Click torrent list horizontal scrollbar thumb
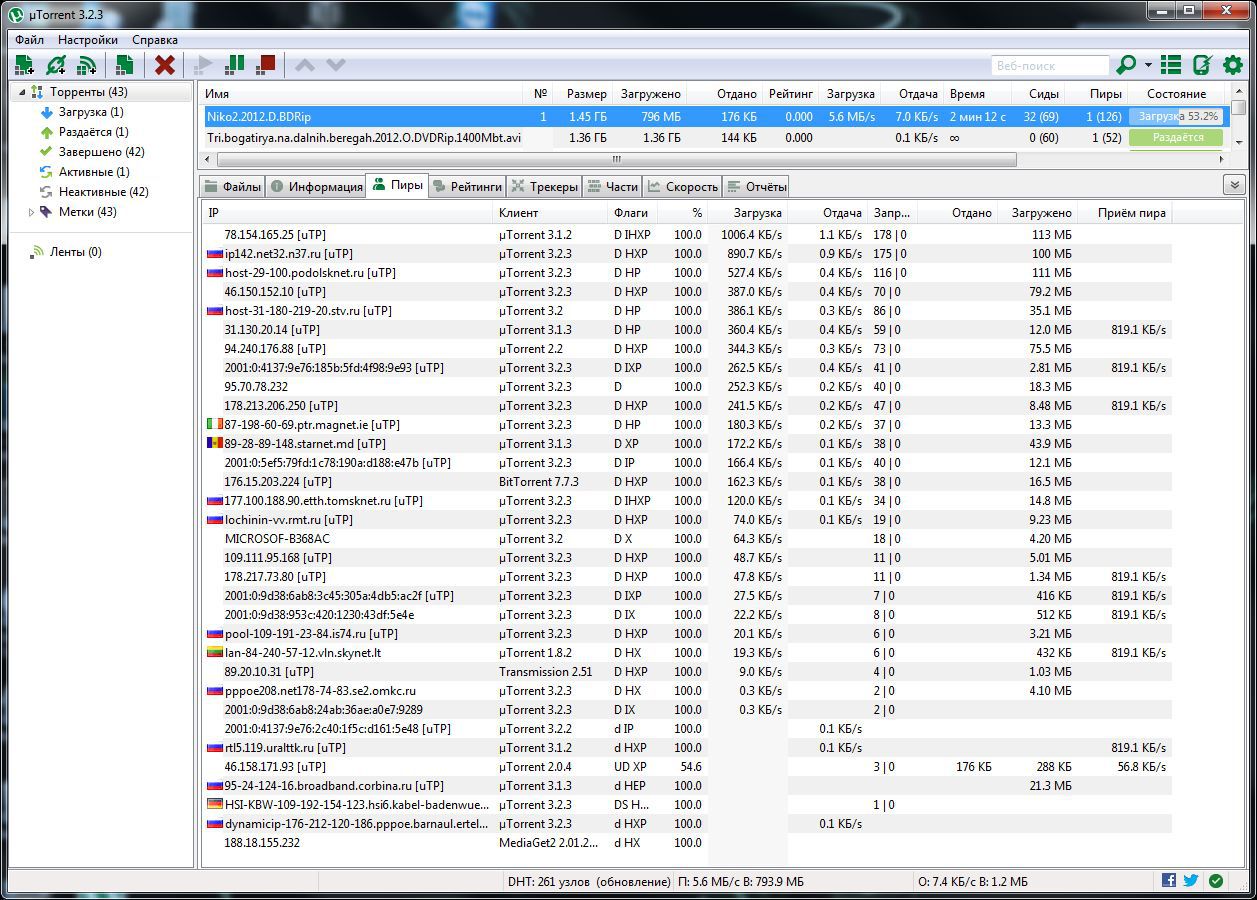Viewport: 1257px width, 900px height. tap(616, 159)
